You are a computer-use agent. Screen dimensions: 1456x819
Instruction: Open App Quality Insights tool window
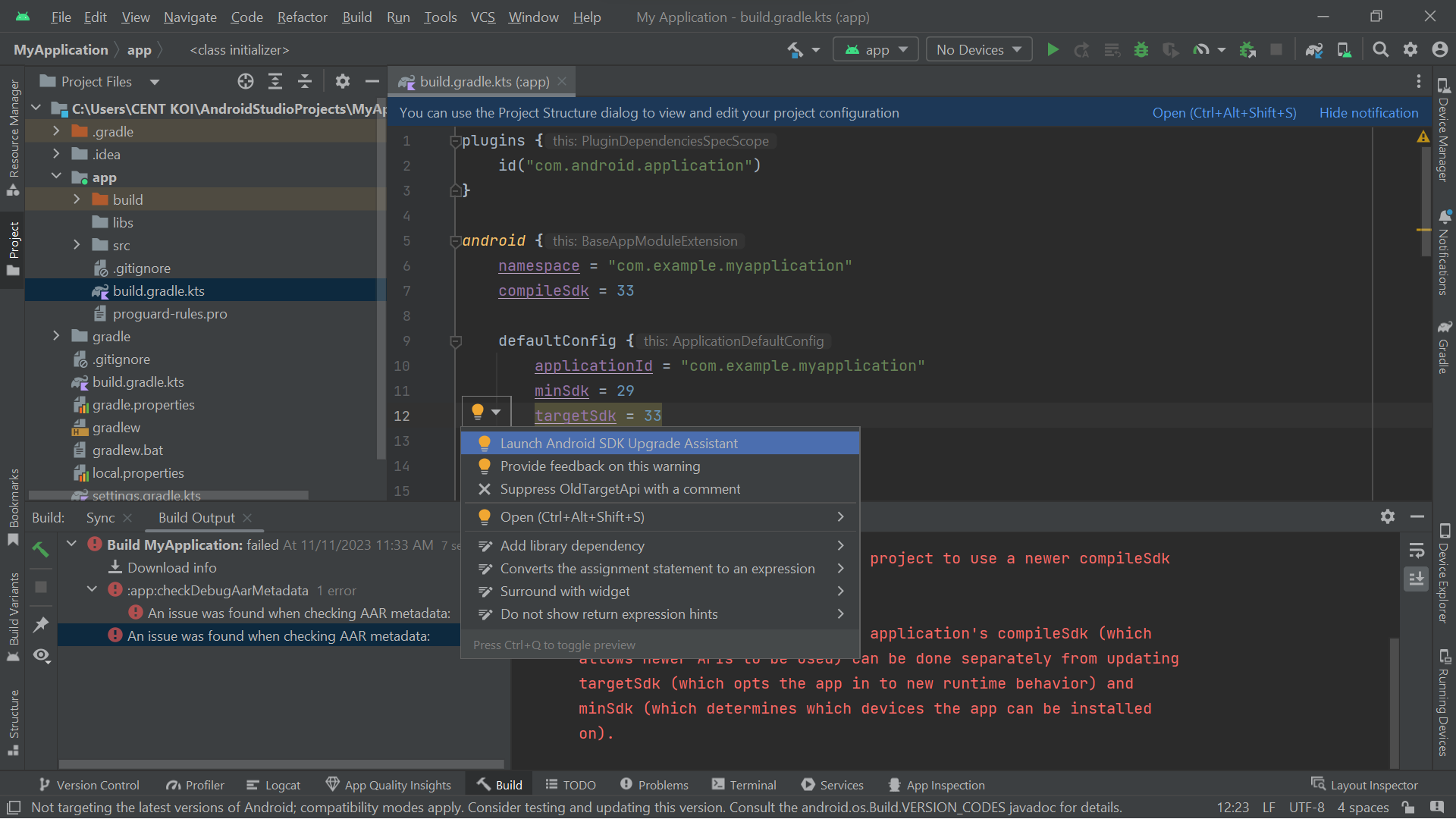[x=388, y=785]
